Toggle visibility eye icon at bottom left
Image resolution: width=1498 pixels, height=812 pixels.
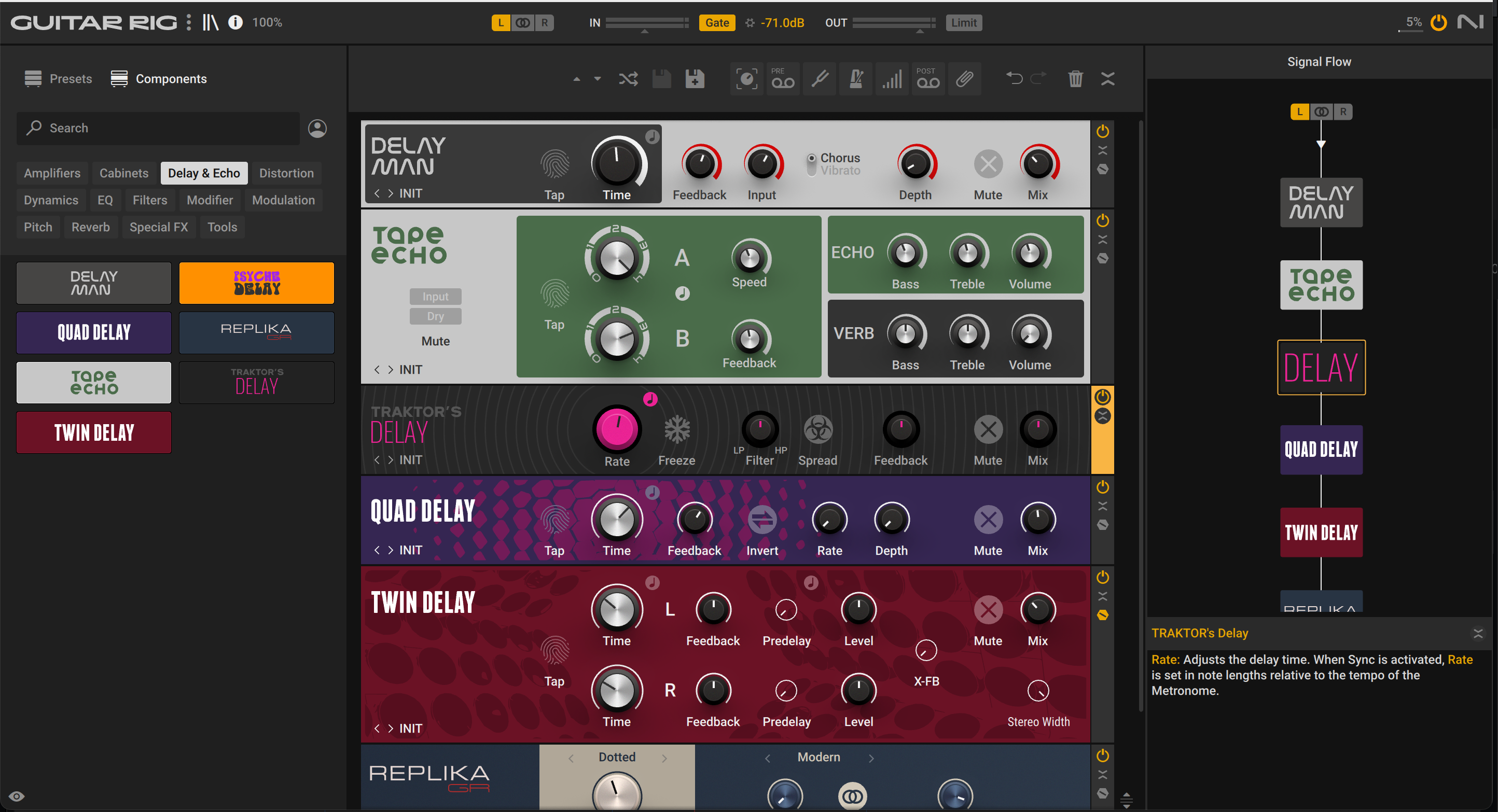[x=16, y=796]
